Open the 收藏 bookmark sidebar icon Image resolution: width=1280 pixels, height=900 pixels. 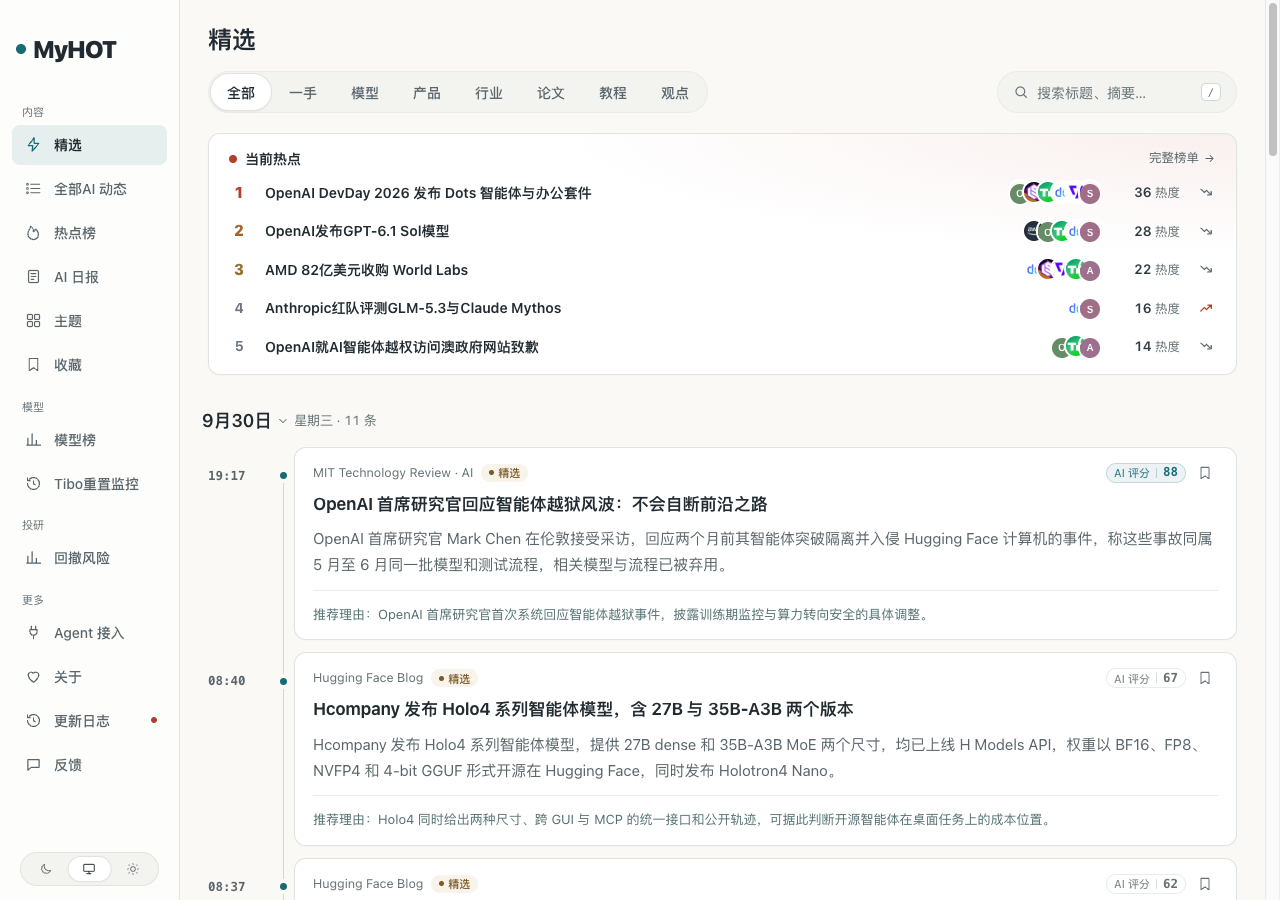(33, 365)
